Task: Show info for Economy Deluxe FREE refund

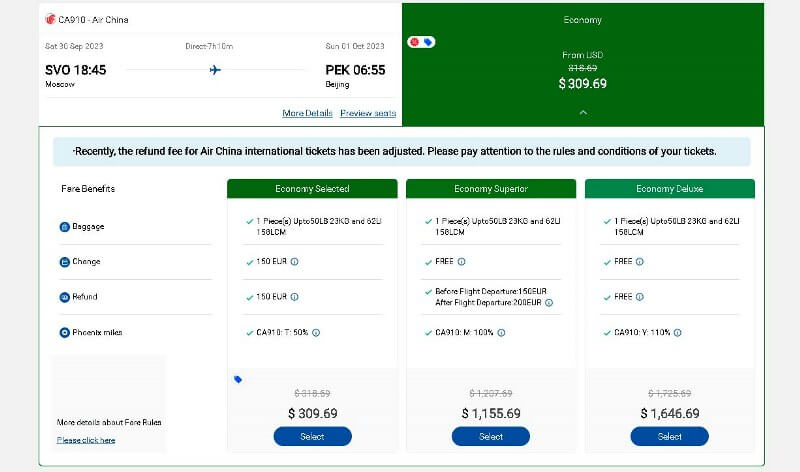Action: click(640, 297)
